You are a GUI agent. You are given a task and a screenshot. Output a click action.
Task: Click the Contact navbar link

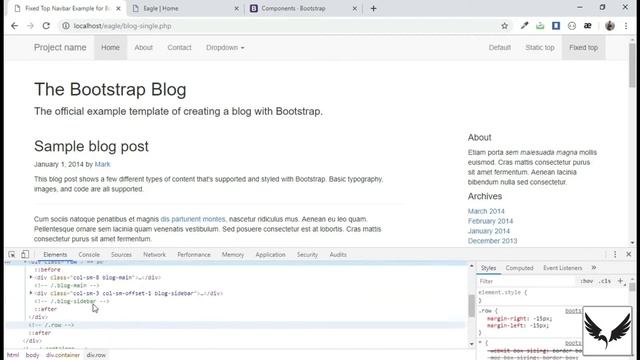(179, 47)
